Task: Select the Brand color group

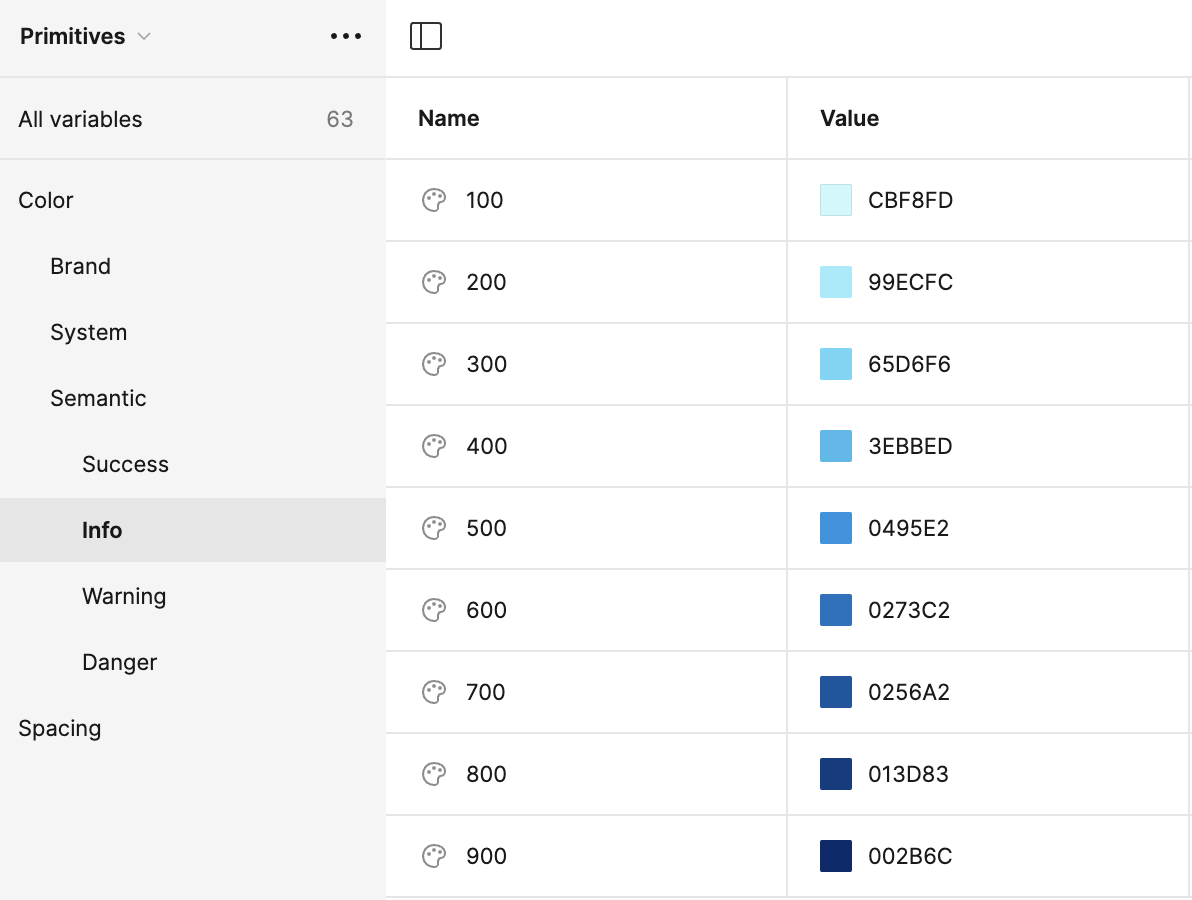Action: click(x=80, y=266)
